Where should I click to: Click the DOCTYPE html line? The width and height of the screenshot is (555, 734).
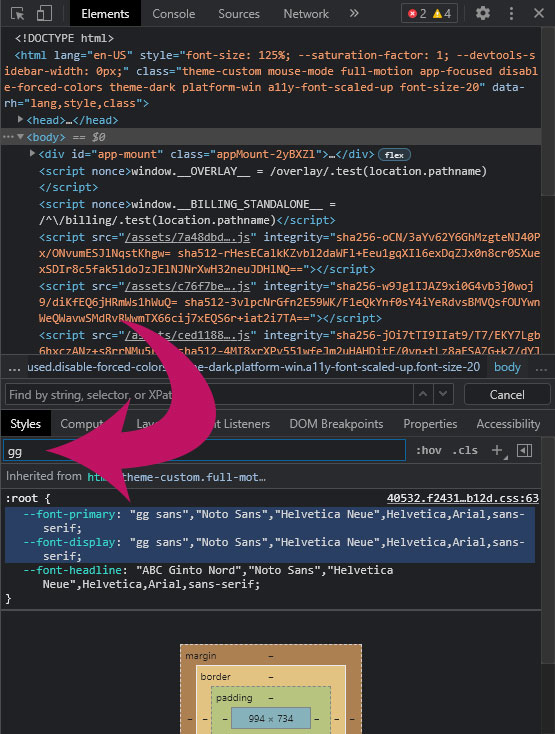(x=64, y=38)
